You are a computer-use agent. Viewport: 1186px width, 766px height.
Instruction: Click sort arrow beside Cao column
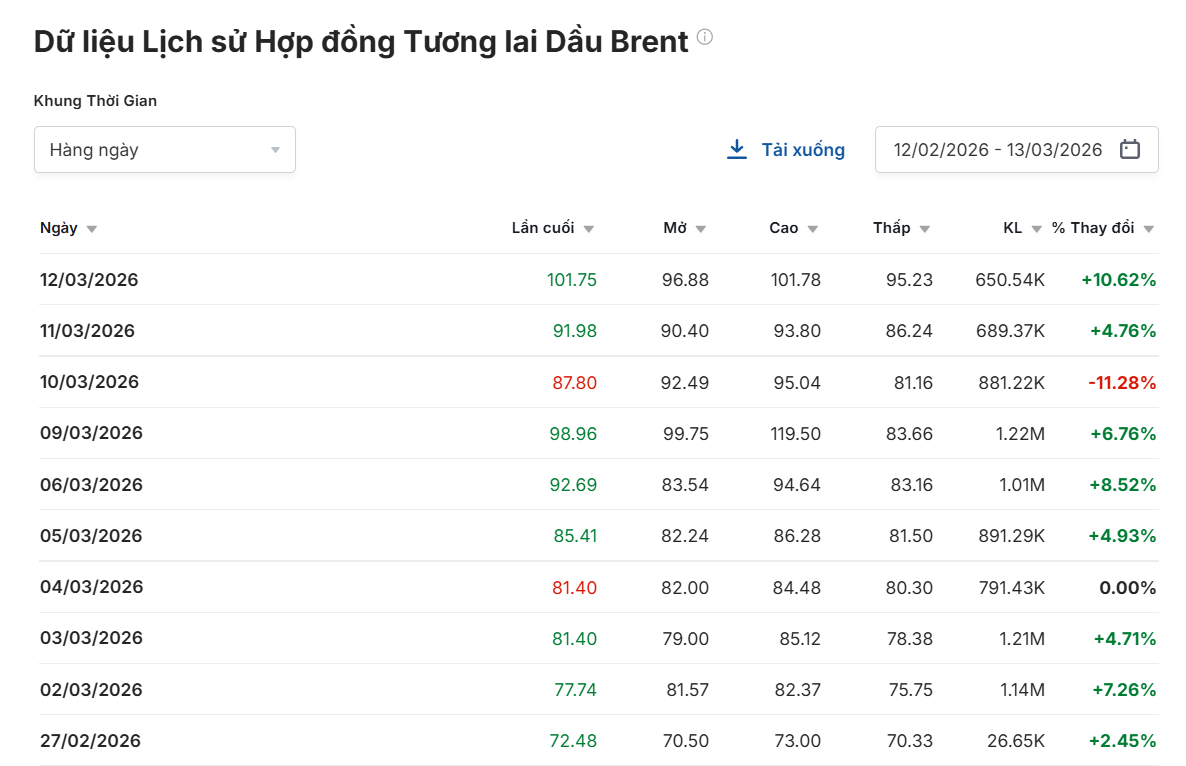(813, 229)
